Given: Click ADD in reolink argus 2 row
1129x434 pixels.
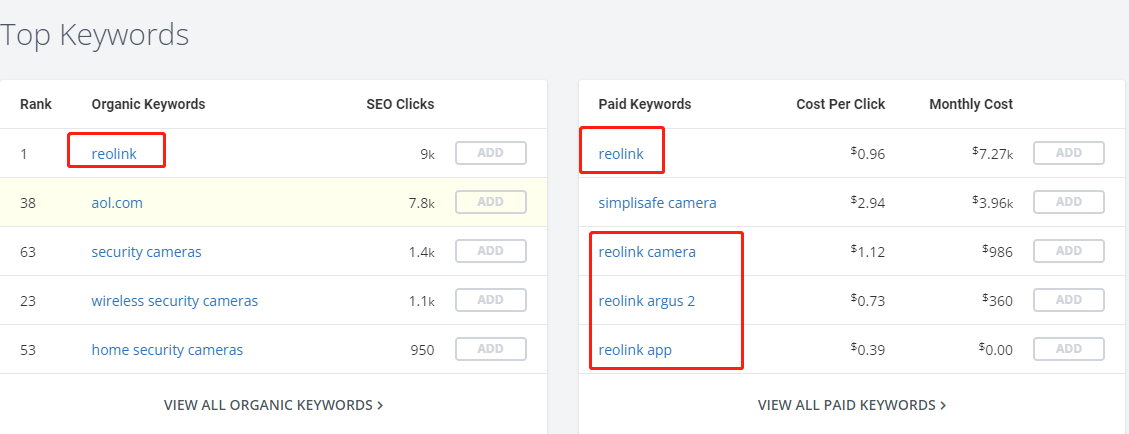Looking at the screenshot, I should tap(1069, 300).
